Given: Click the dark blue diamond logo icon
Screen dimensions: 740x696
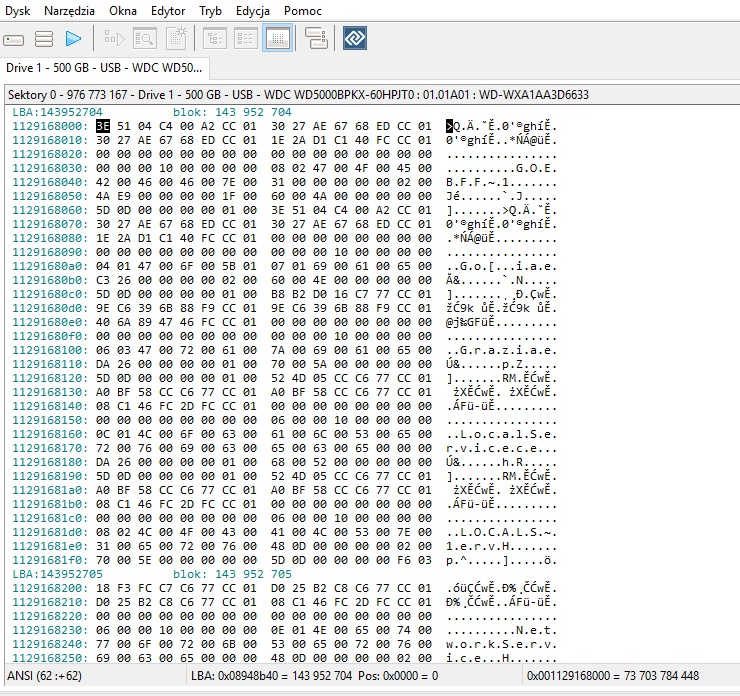Looking at the screenshot, I should [355, 38].
